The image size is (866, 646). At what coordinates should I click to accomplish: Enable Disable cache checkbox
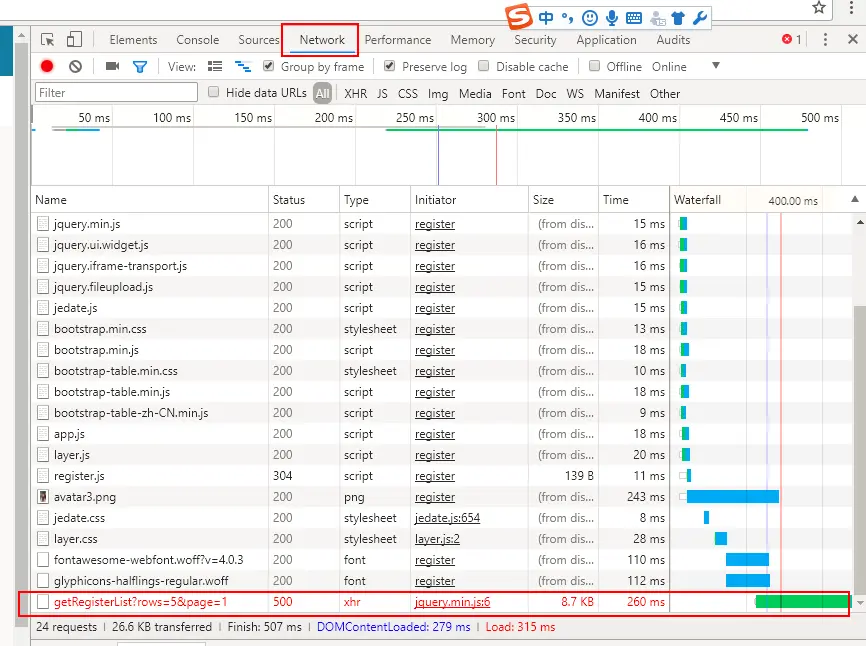click(x=483, y=66)
